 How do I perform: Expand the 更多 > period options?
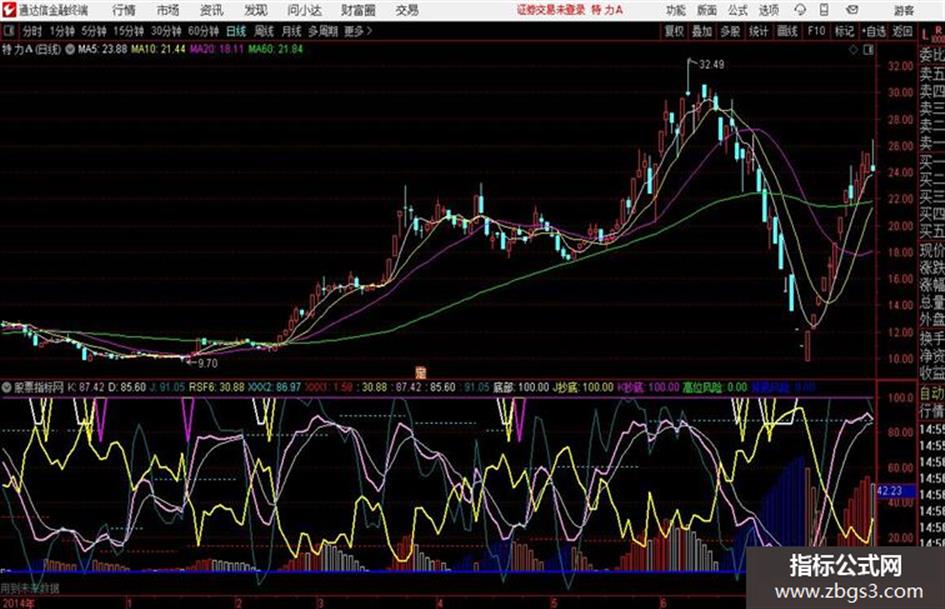[x=358, y=31]
